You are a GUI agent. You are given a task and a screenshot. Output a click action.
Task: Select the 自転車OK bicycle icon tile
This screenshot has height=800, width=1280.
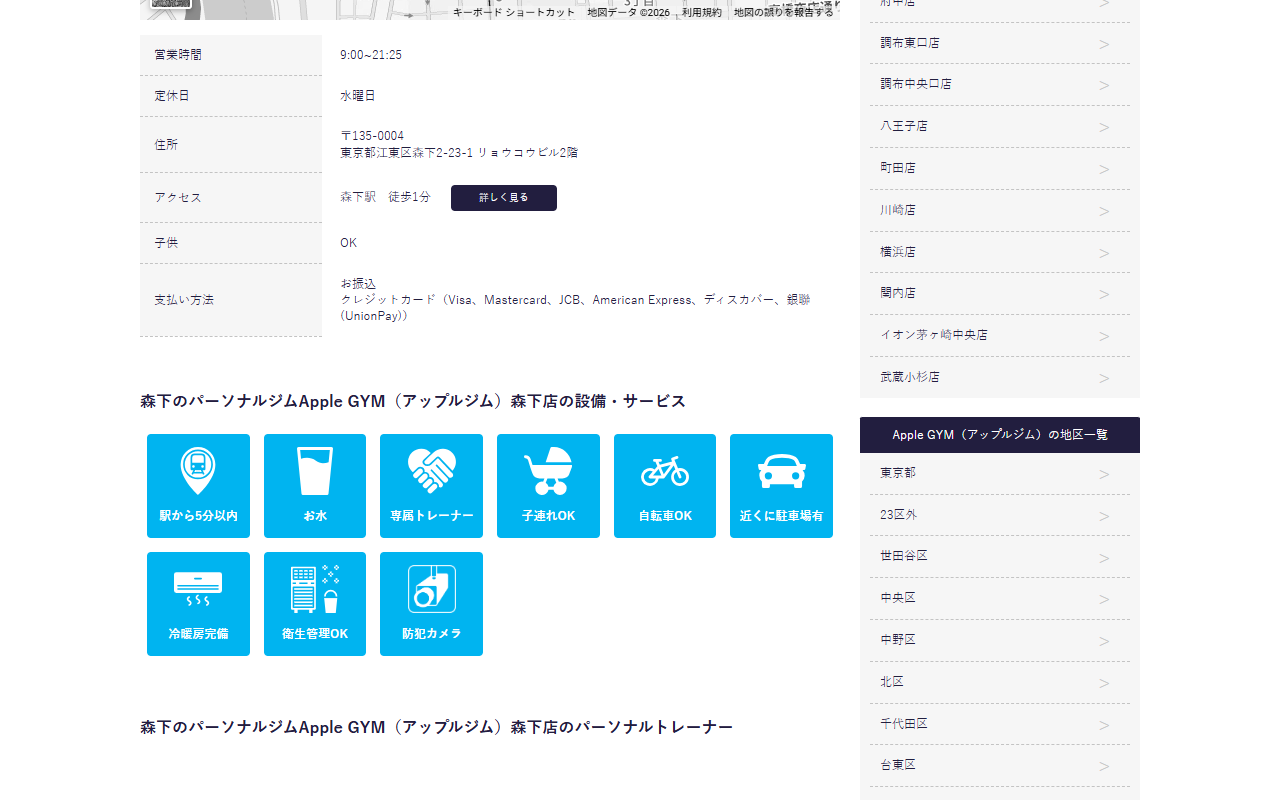(665, 486)
